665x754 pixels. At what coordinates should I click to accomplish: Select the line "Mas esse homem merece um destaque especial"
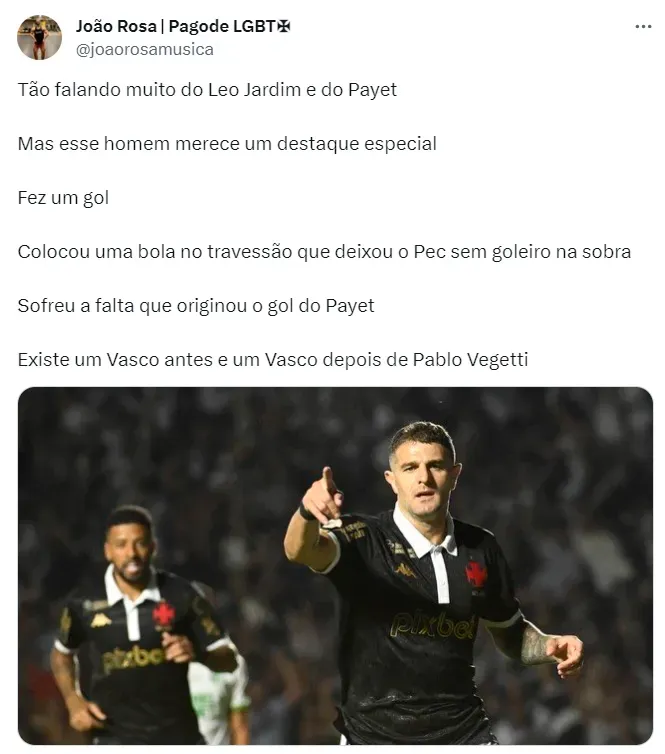click(227, 144)
